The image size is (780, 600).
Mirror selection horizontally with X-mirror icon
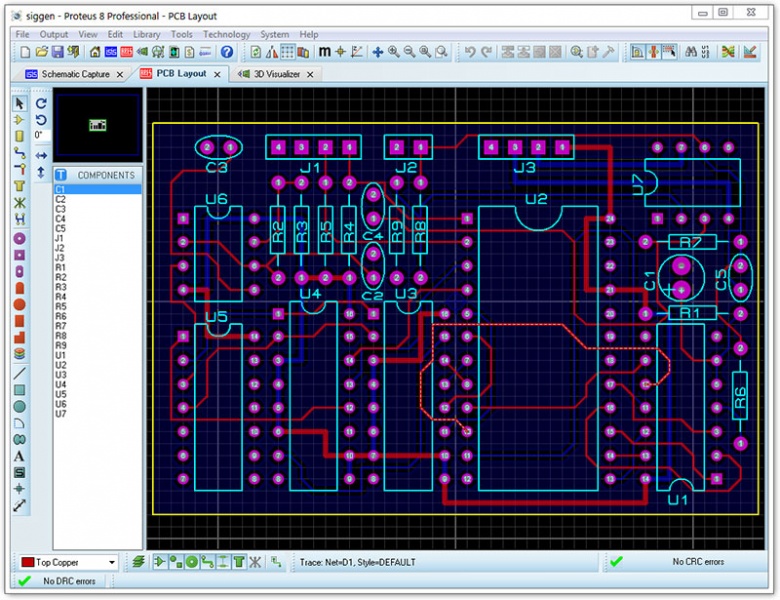[x=41, y=156]
